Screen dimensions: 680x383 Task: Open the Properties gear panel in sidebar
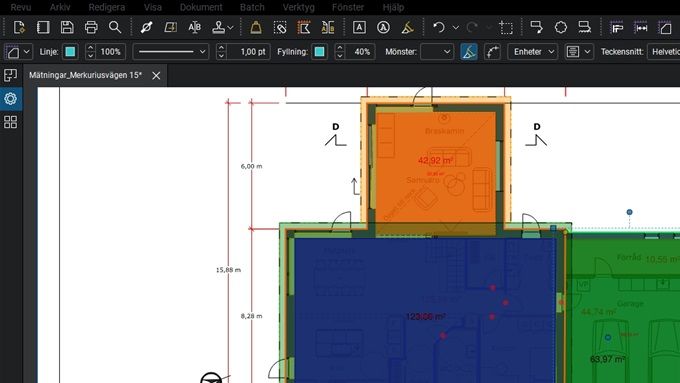click(x=10, y=98)
